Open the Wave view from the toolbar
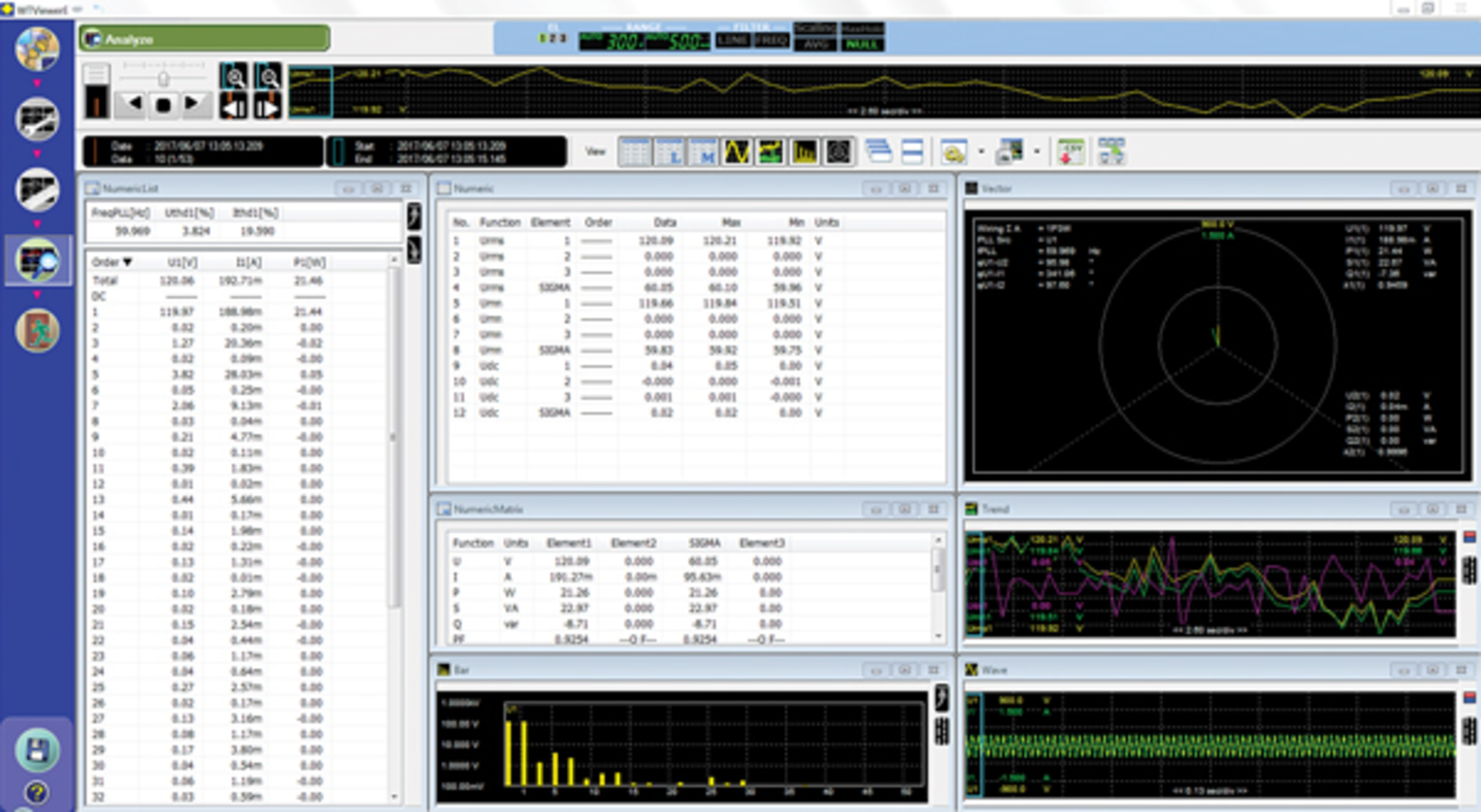 click(x=737, y=152)
